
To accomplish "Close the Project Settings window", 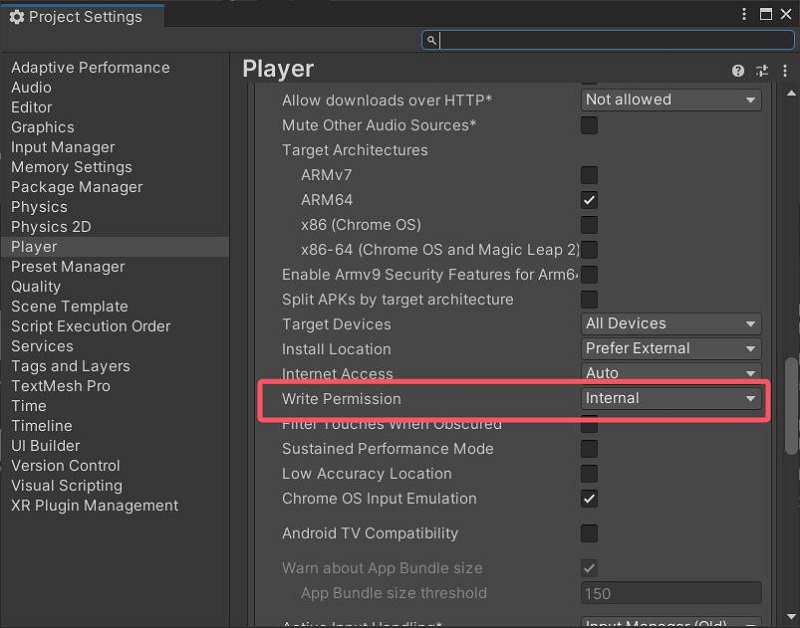I will pos(786,15).
